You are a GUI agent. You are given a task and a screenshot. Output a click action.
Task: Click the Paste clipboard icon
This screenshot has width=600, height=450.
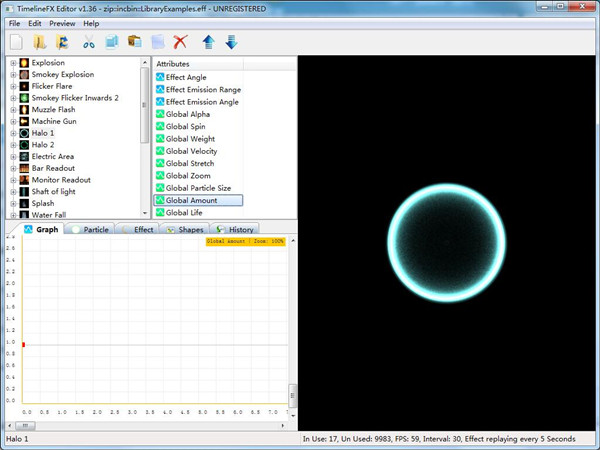(134, 42)
